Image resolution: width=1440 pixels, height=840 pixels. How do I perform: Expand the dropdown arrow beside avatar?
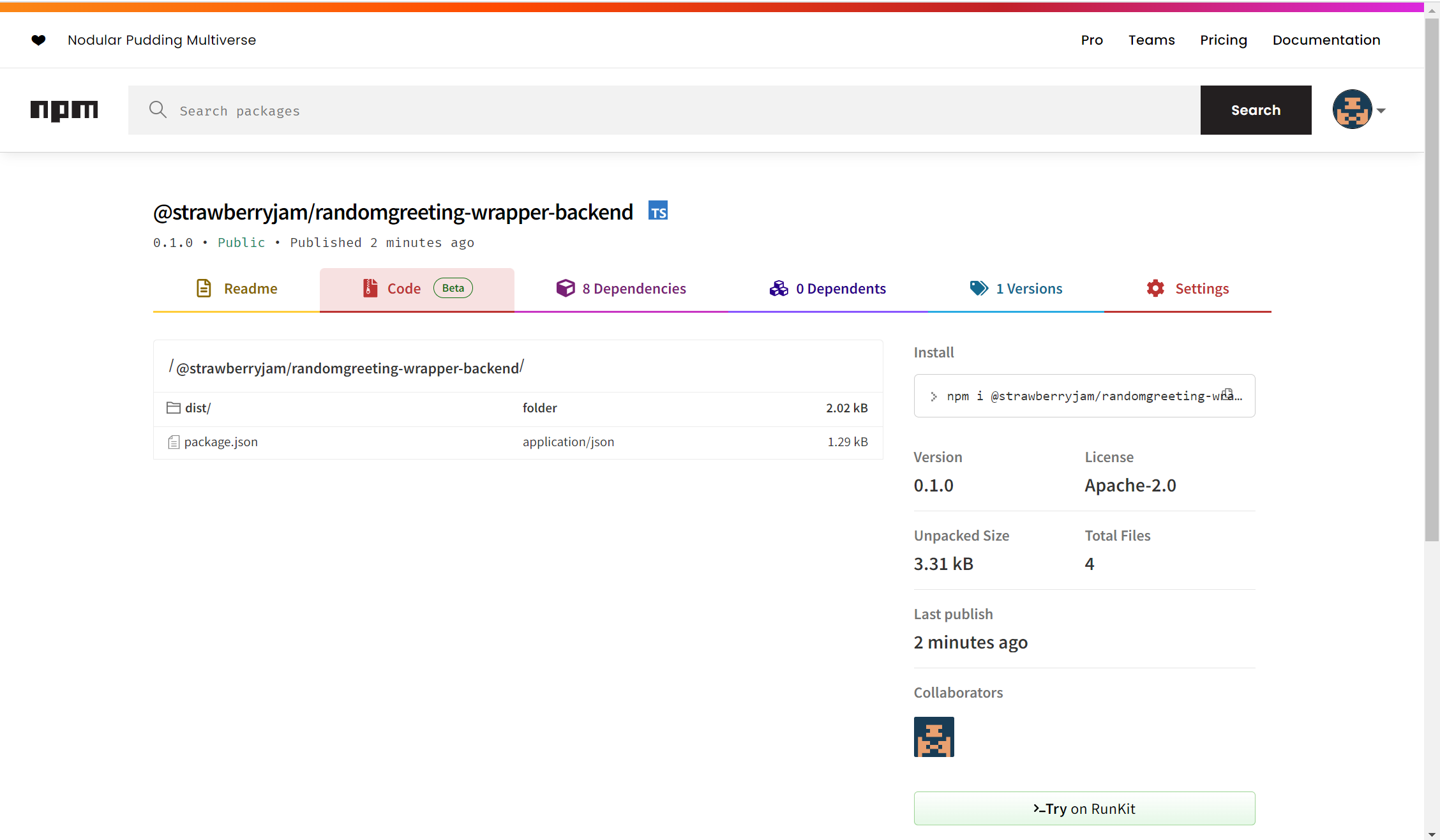1381,111
